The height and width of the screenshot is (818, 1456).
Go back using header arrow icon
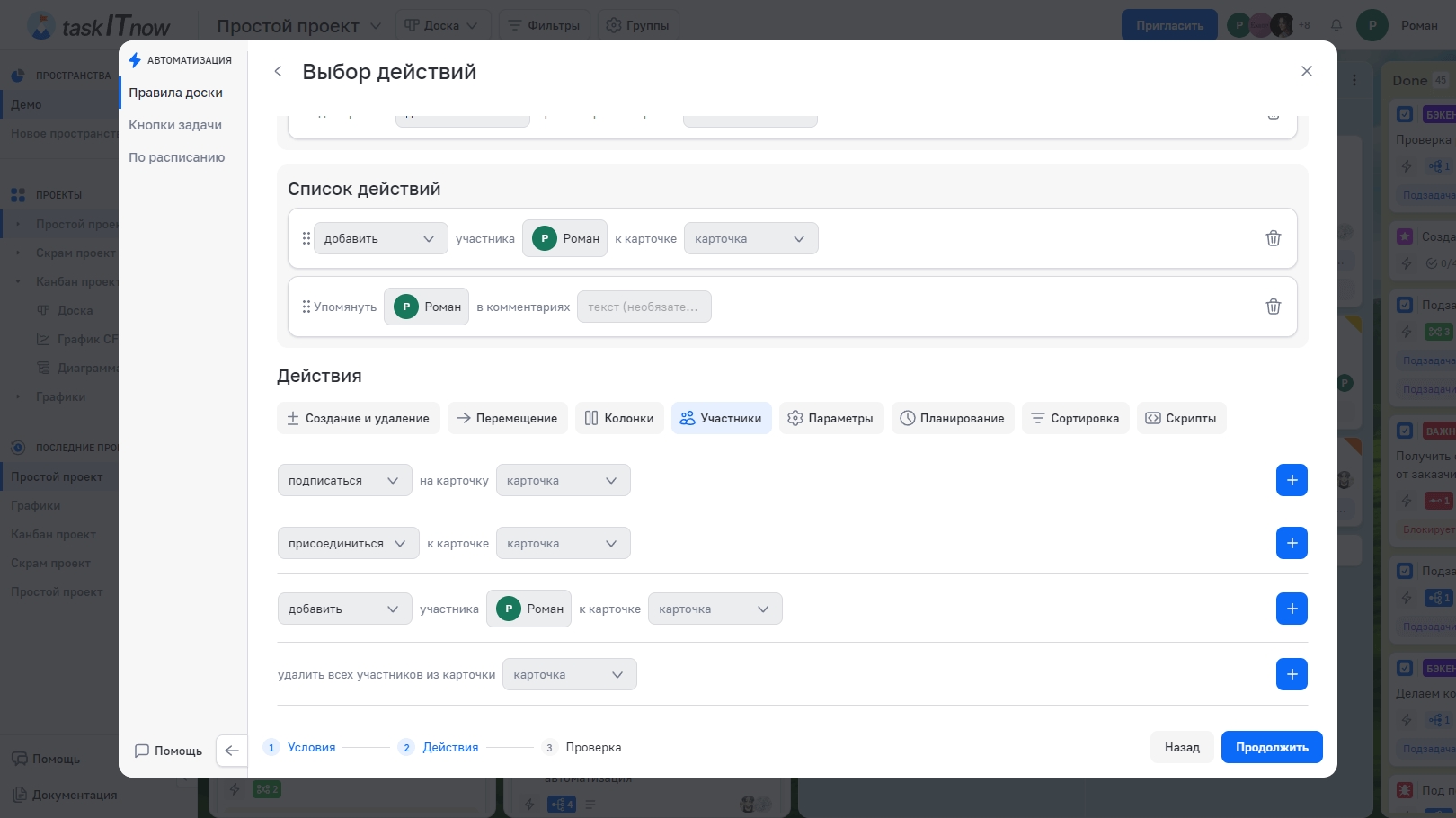click(279, 71)
